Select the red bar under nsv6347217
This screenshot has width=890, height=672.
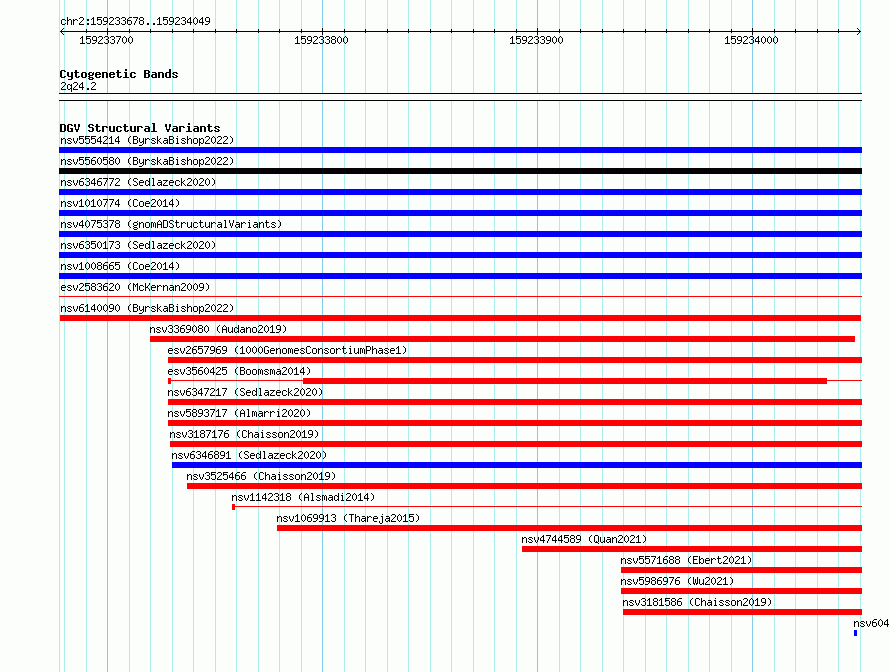click(515, 402)
